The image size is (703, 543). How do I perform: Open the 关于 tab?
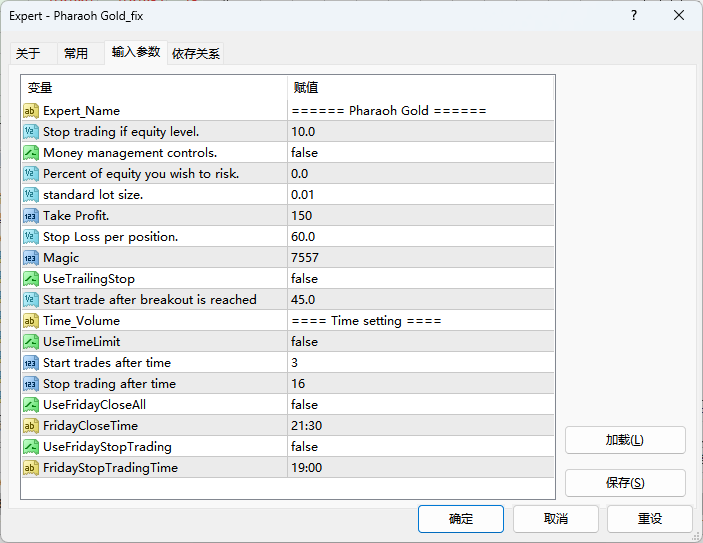pos(29,54)
